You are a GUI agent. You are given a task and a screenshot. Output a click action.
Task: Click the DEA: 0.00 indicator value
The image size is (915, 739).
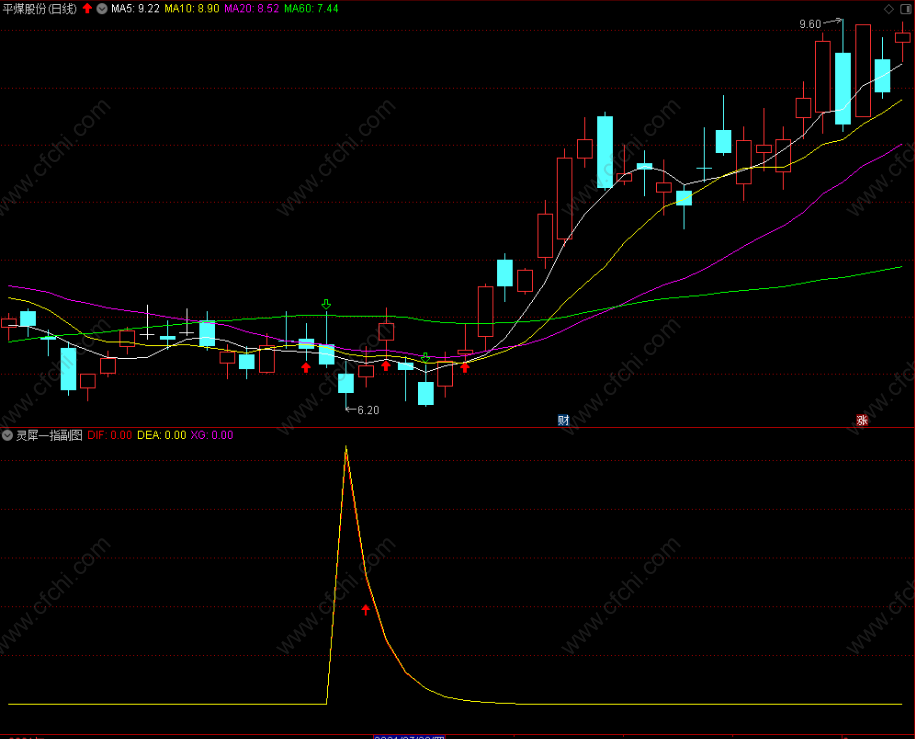click(x=162, y=435)
